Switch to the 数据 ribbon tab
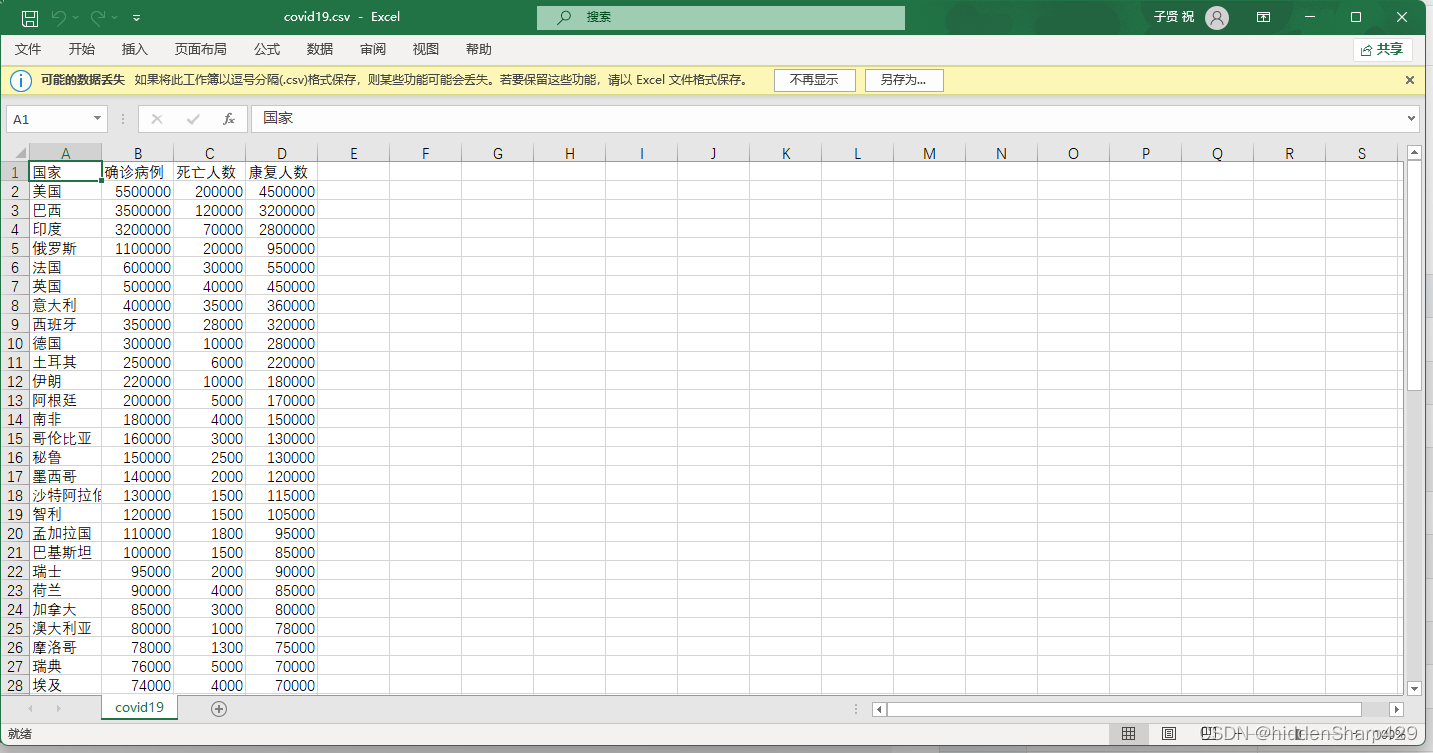Screen dimensions: 1433x753 click(x=320, y=49)
